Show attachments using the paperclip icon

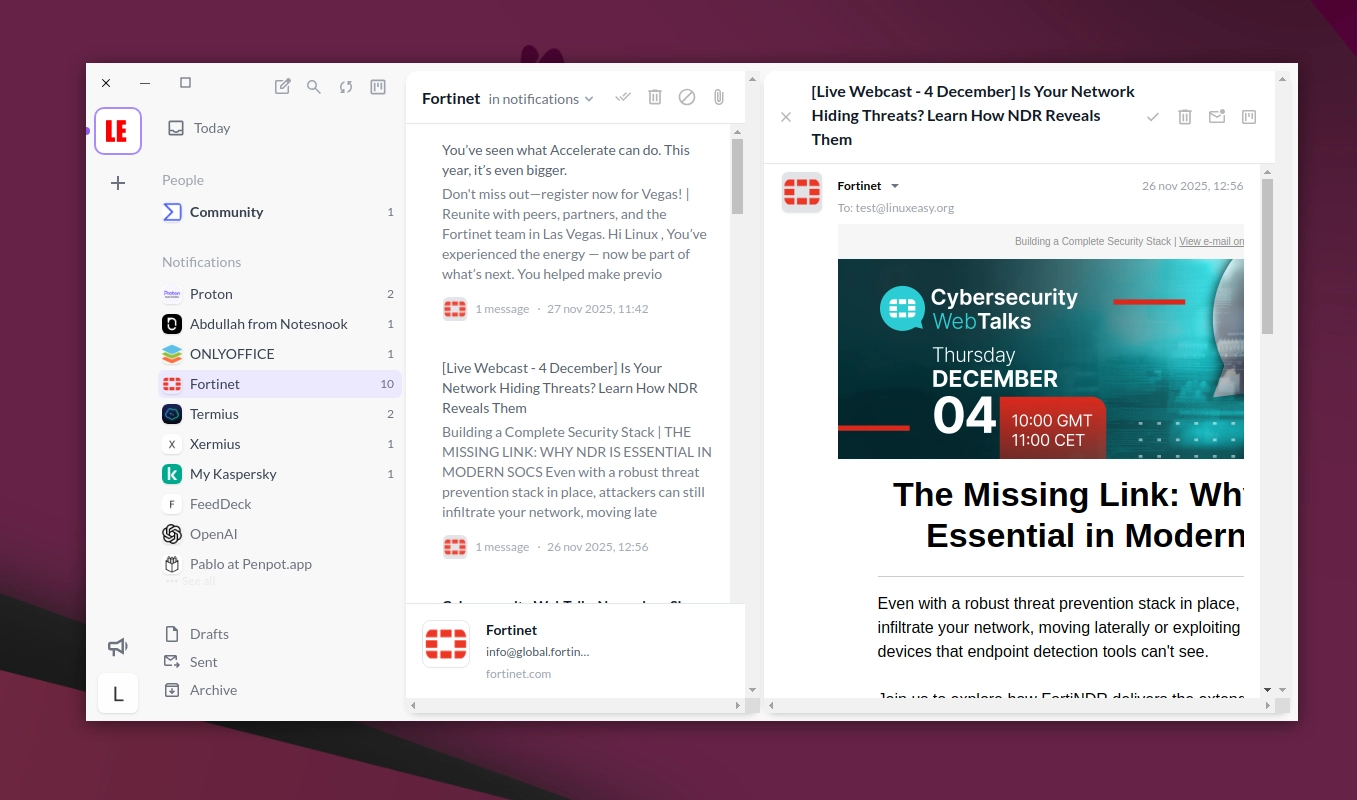(x=718, y=97)
